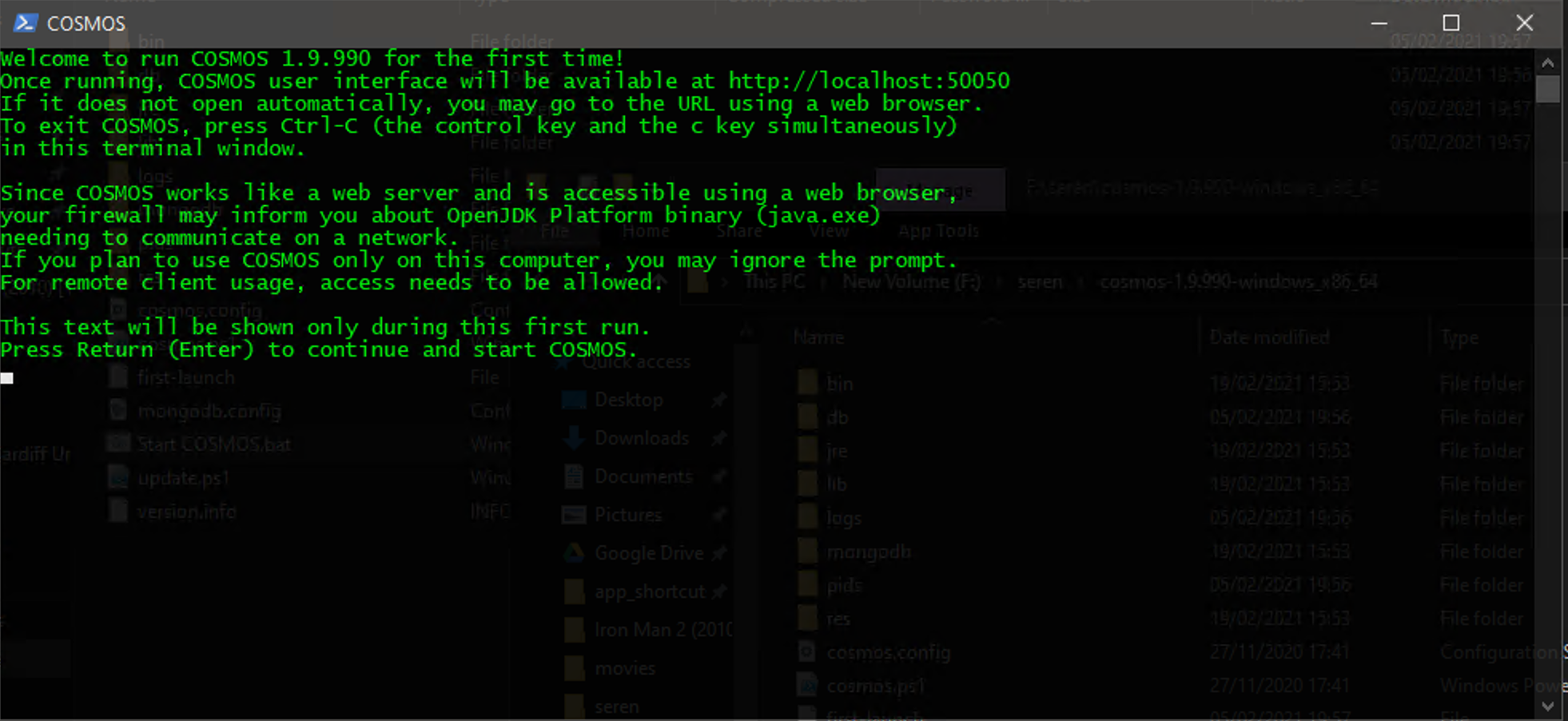The image size is (1568, 721).
Task: Click the pin icon next to Downloads
Action: point(719,438)
